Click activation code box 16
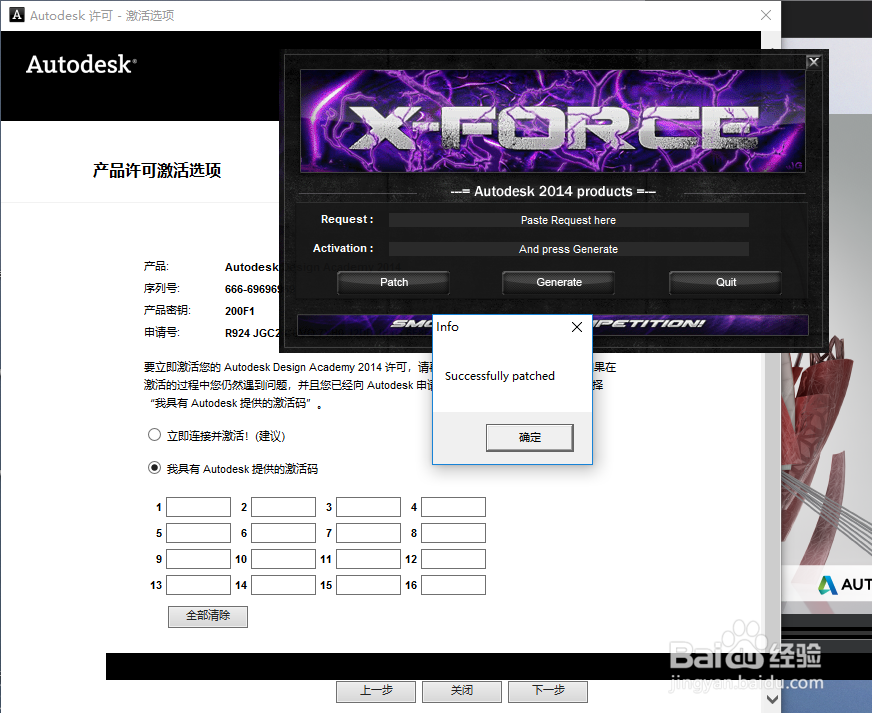Image resolution: width=872 pixels, height=713 pixels. coord(453,585)
